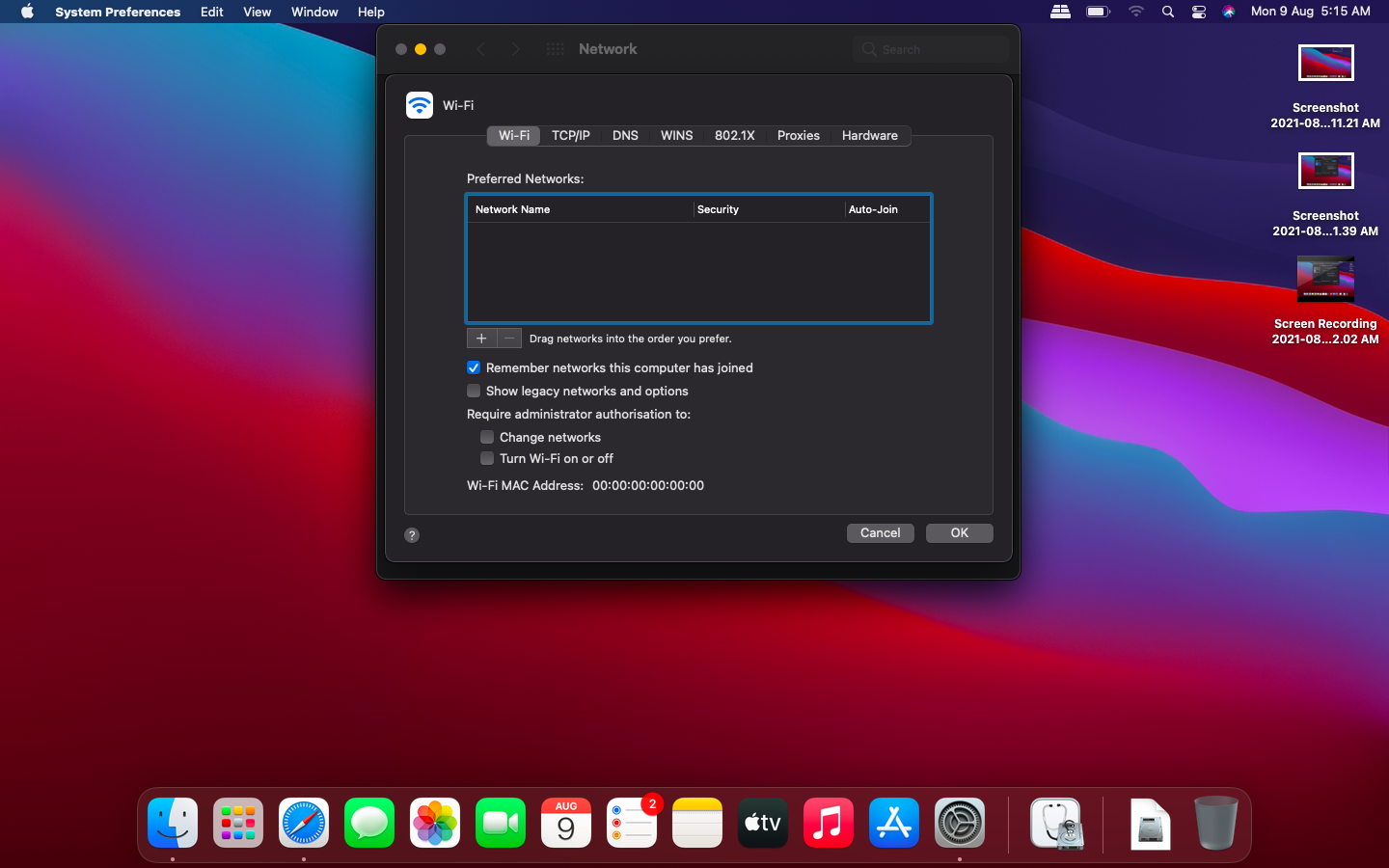Open the System Preferences app menu
This screenshot has width=1389, height=868.
coord(118,12)
